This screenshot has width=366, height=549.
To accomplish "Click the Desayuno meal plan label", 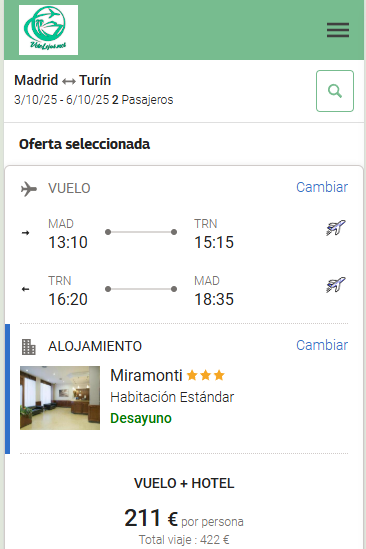I will coord(141,418).
